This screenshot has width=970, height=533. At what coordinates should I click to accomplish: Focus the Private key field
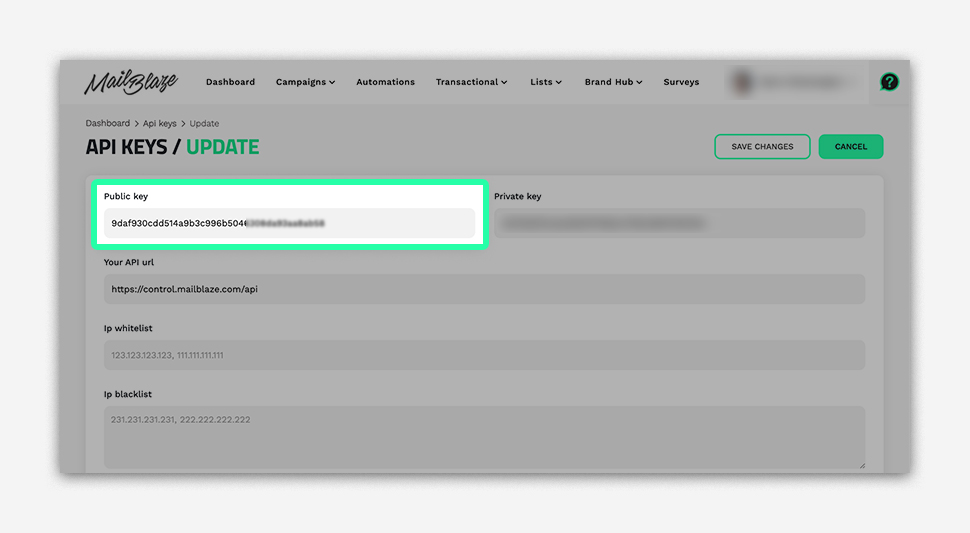coord(678,223)
